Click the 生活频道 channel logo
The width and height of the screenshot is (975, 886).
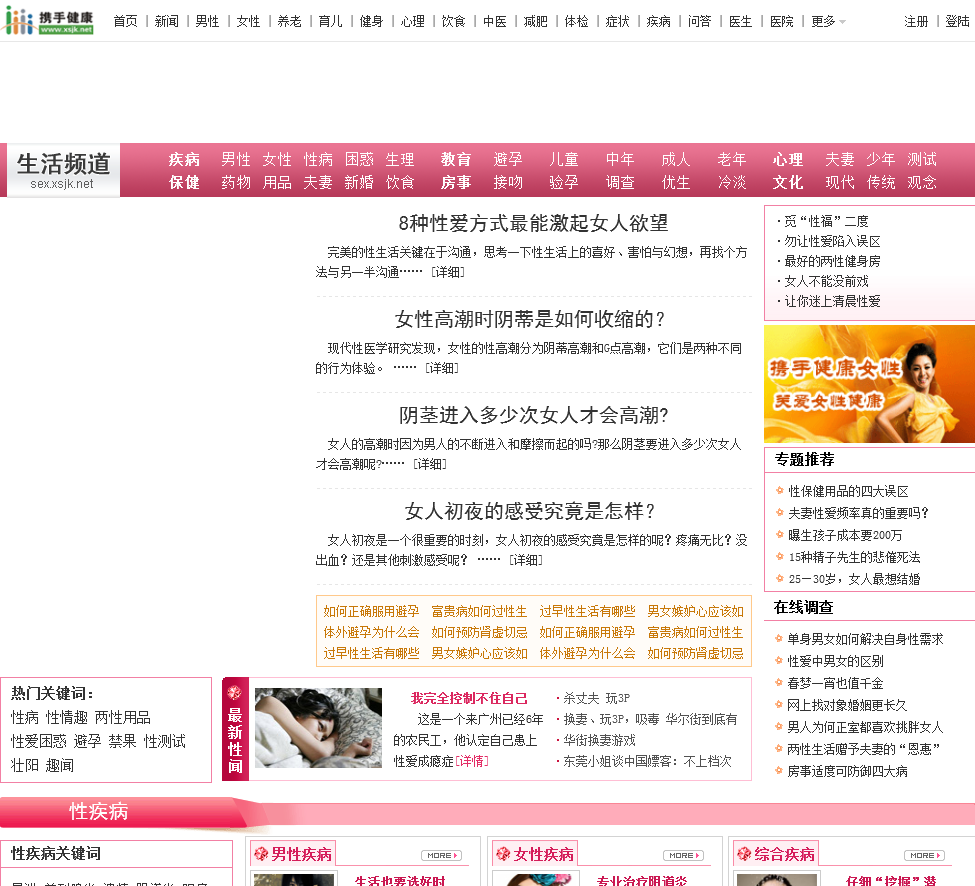(63, 170)
